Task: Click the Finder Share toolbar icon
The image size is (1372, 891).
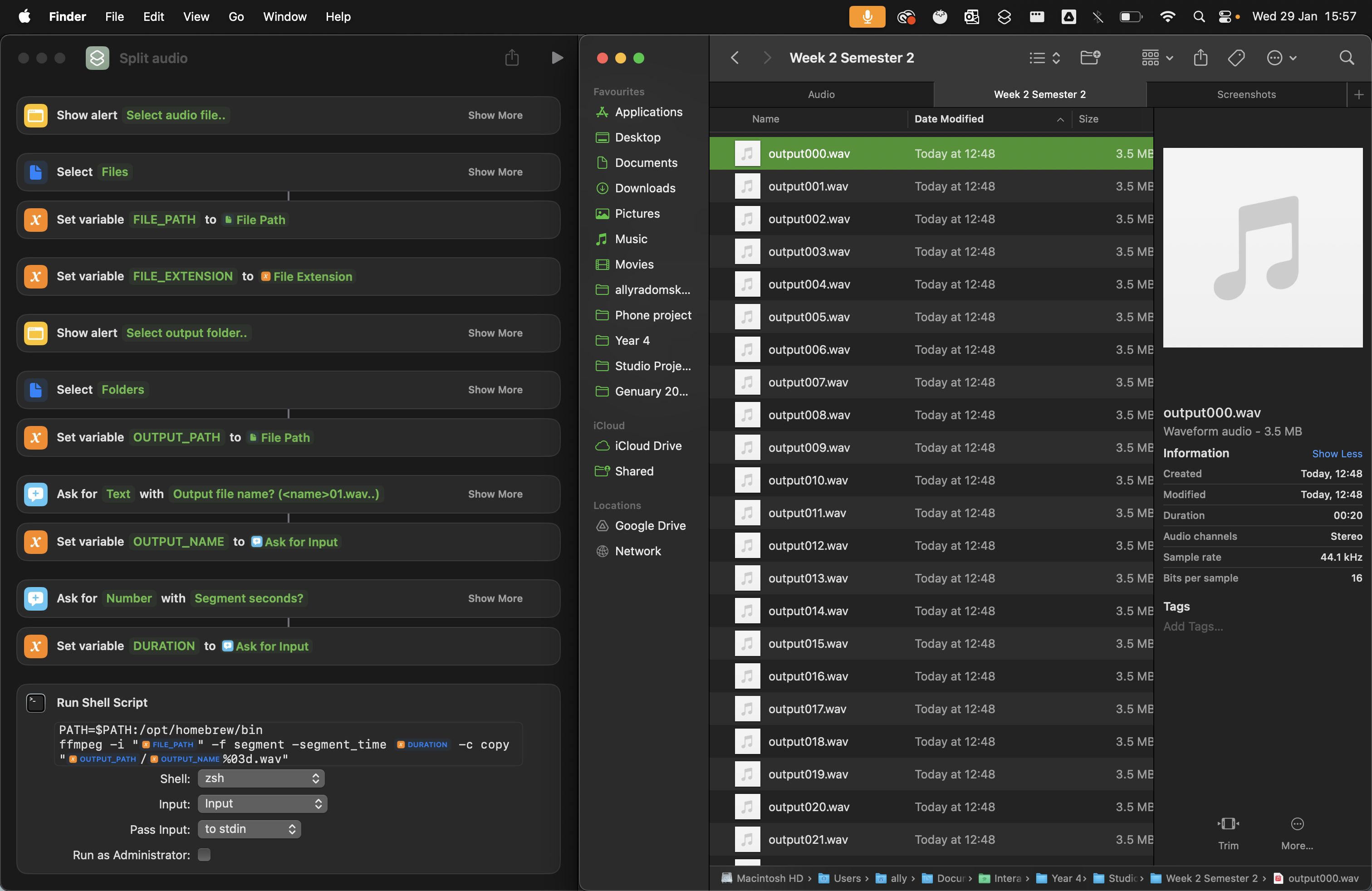Action: (1201, 58)
